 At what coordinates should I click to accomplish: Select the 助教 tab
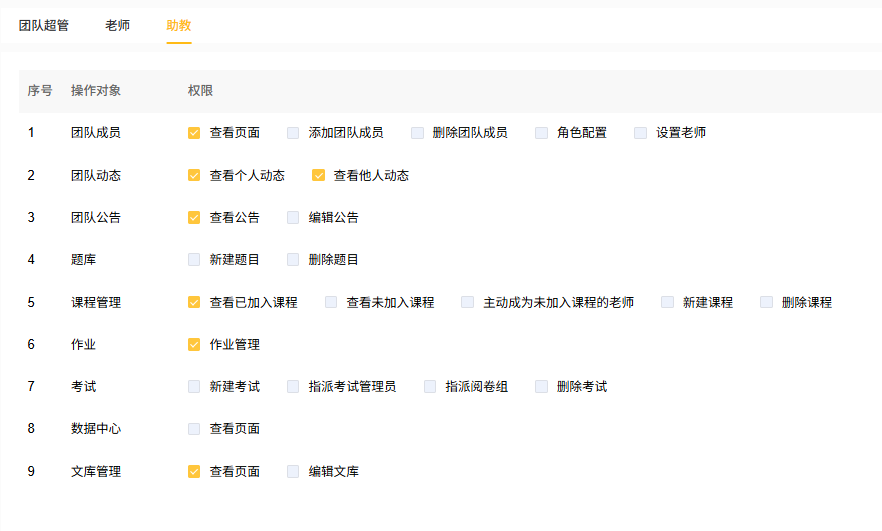179,25
